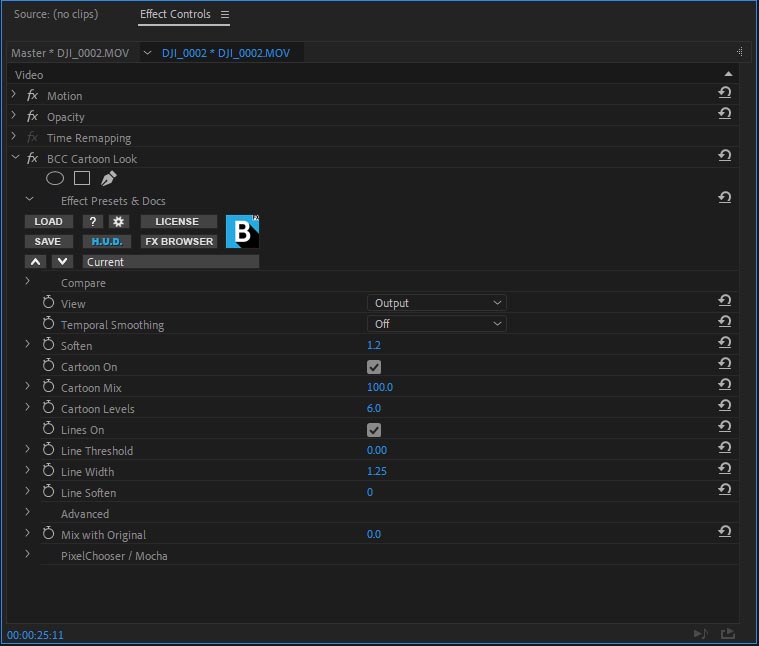Click the SAVE preset button
759x646 pixels.
click(49, 241)
